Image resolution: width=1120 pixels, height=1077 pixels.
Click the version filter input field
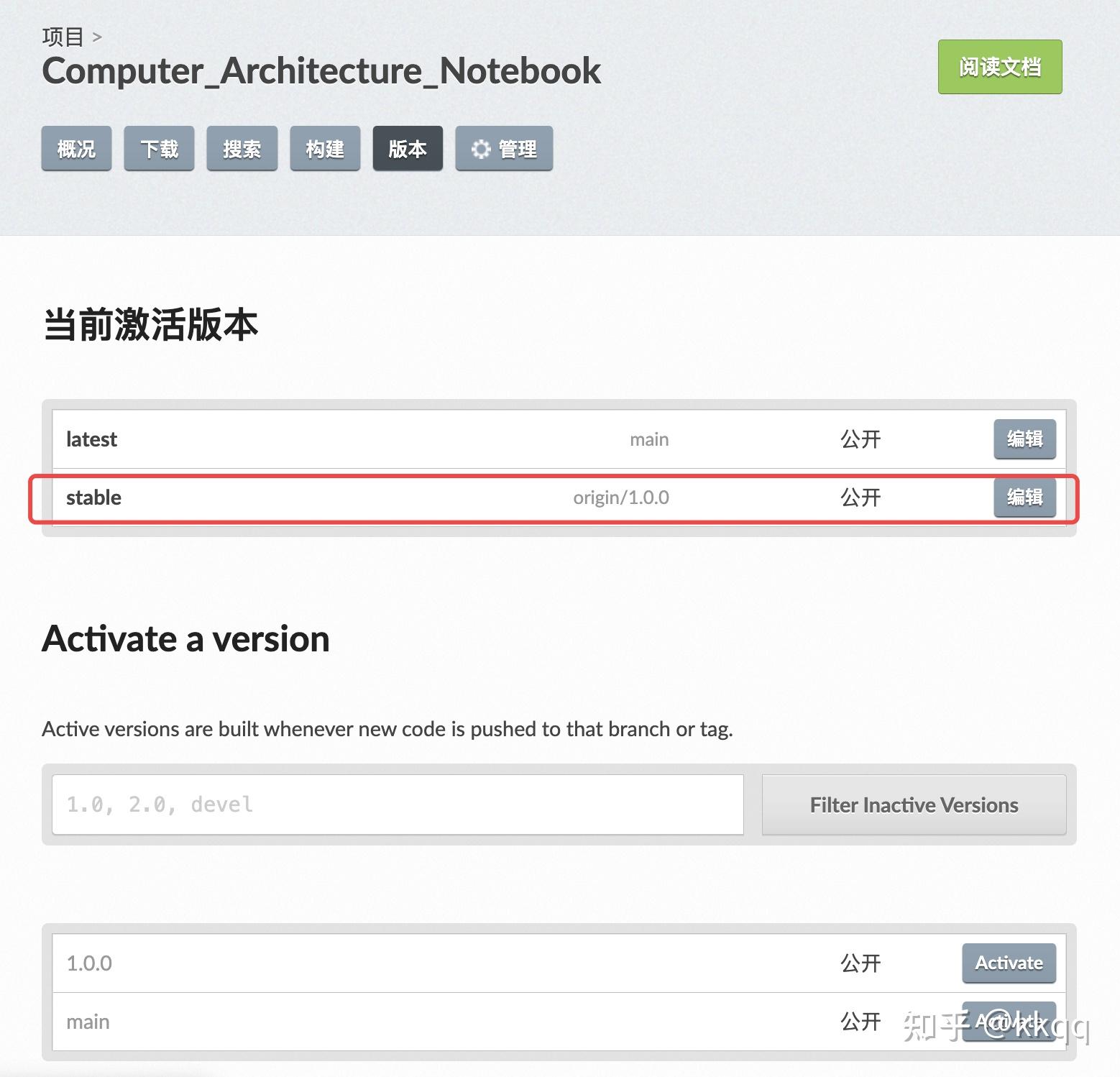click(x=395, y=805)
